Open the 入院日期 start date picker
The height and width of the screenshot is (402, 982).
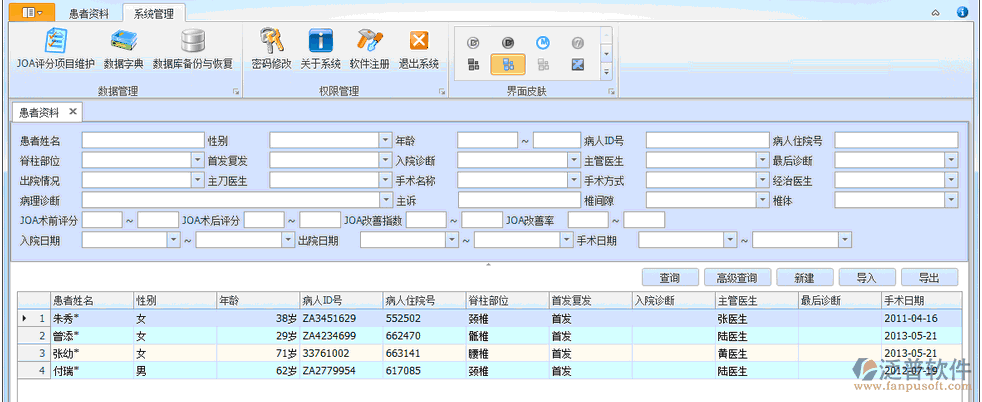click(x=173, y=240)
